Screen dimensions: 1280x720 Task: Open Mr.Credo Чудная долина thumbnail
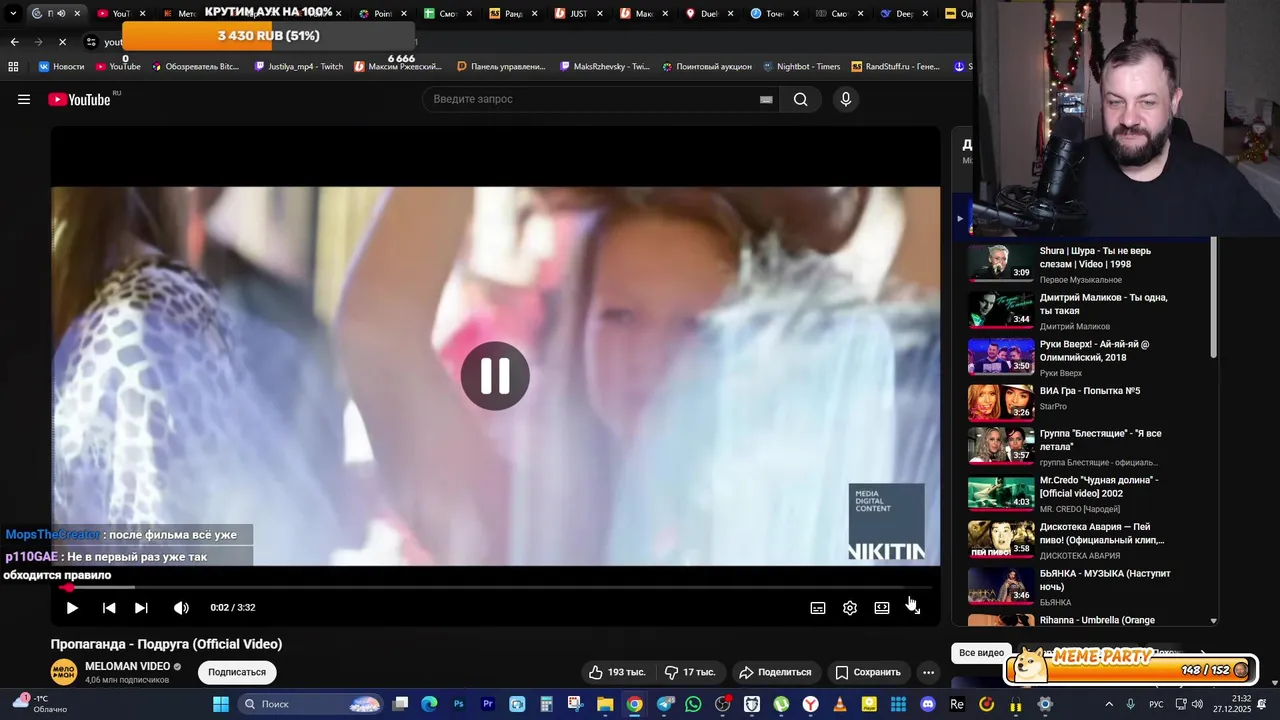point(1000,493)
